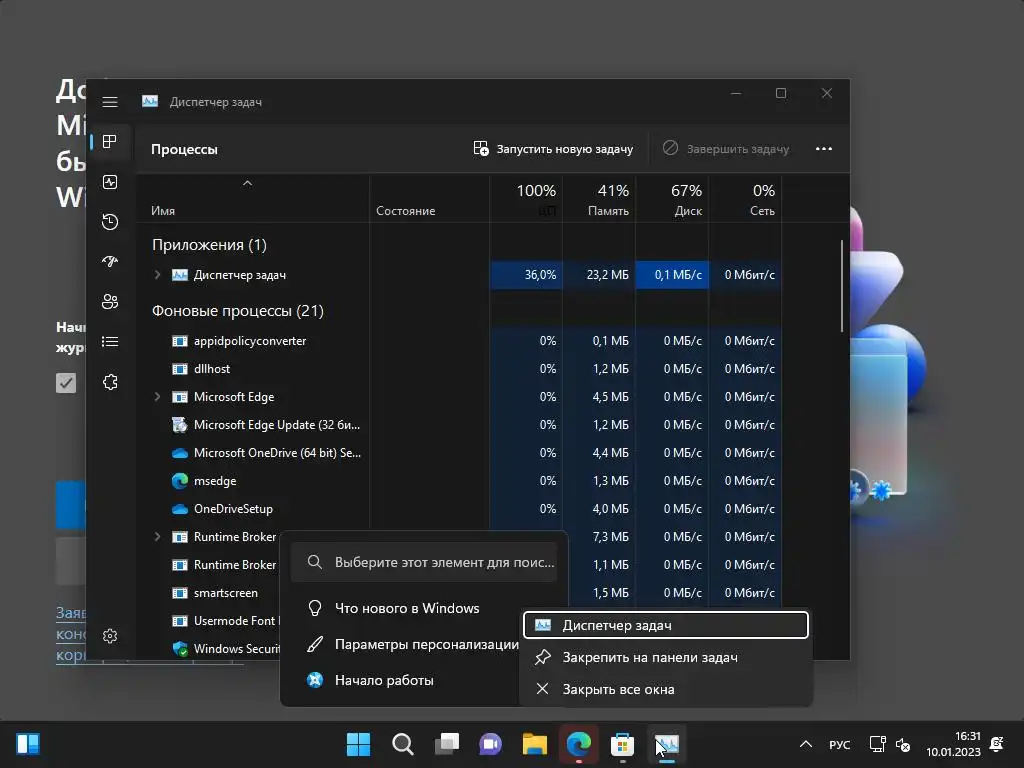Click the 36,0% CPU cell of Диспетчер задач
The height and width of the screenshot is (768, 1024).
[x=526, y=275]
